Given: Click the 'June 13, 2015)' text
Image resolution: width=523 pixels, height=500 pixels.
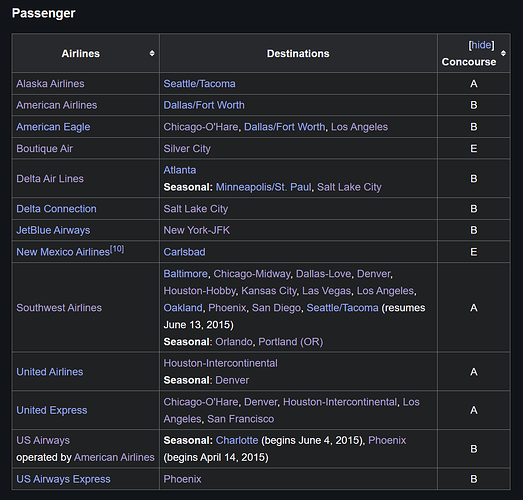Looking at the screenshot, I should (x=198, y=325).
